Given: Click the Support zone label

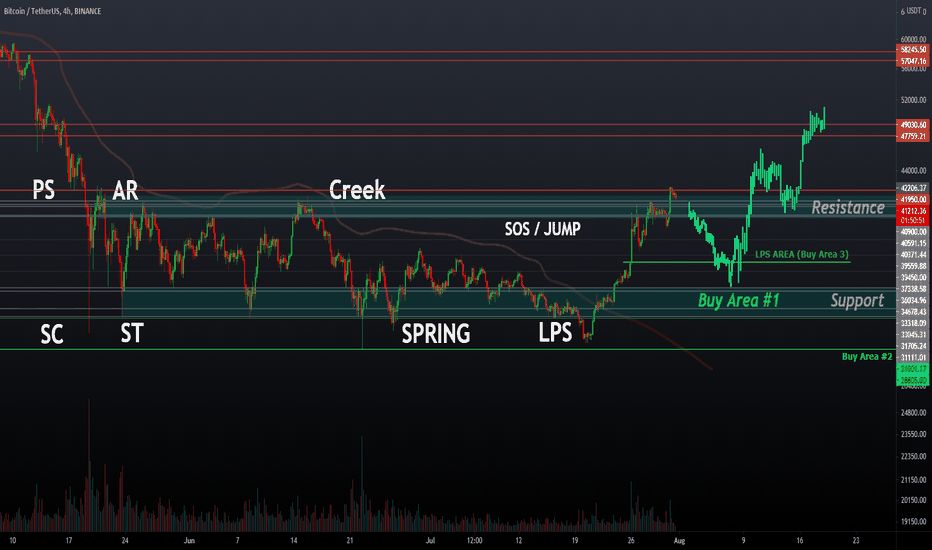Looking at the screenshot, I should click(x=857, y=301).
